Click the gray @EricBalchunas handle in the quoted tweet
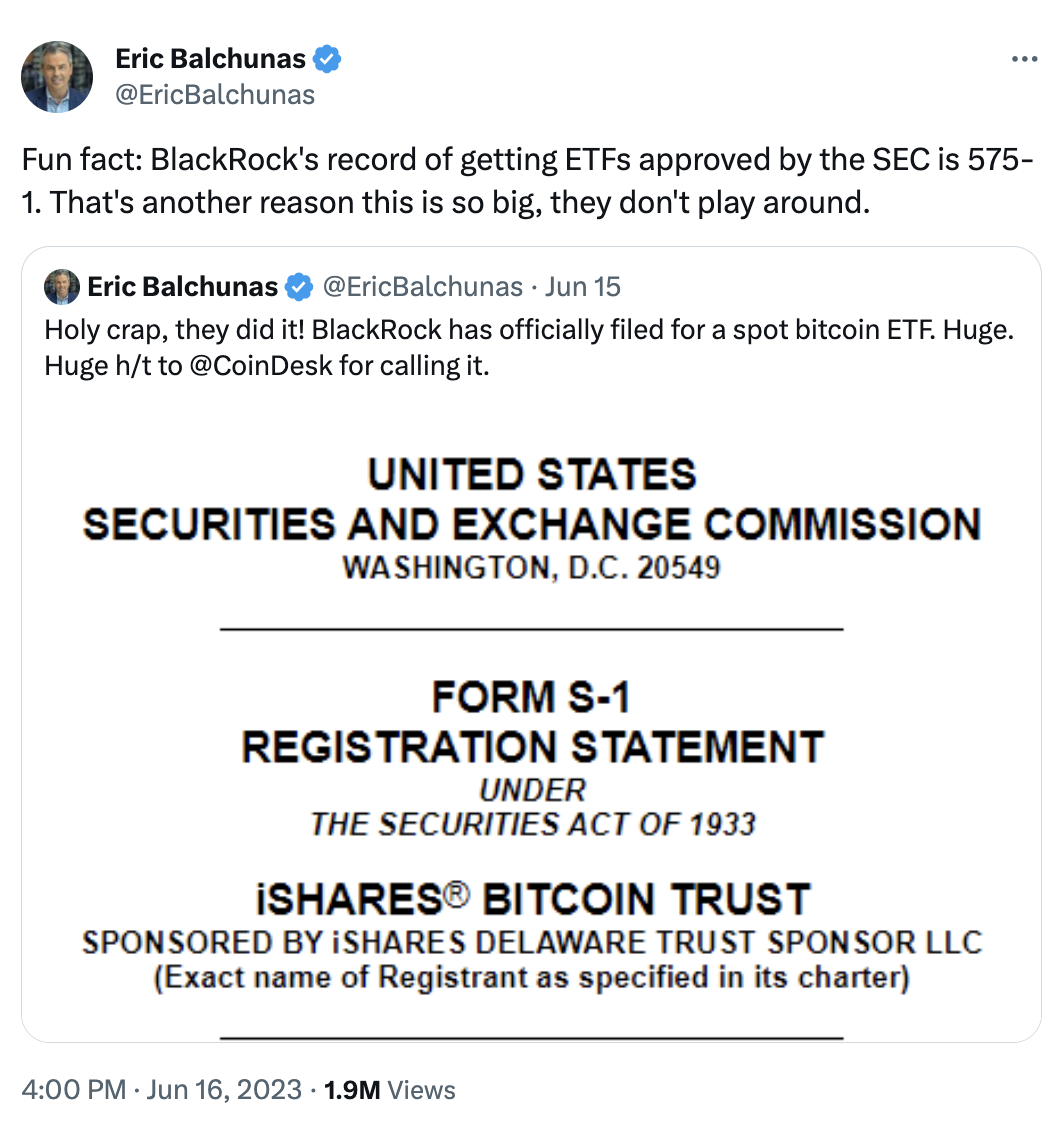This screenshot has width=1062, height=1128. point(422,288)
